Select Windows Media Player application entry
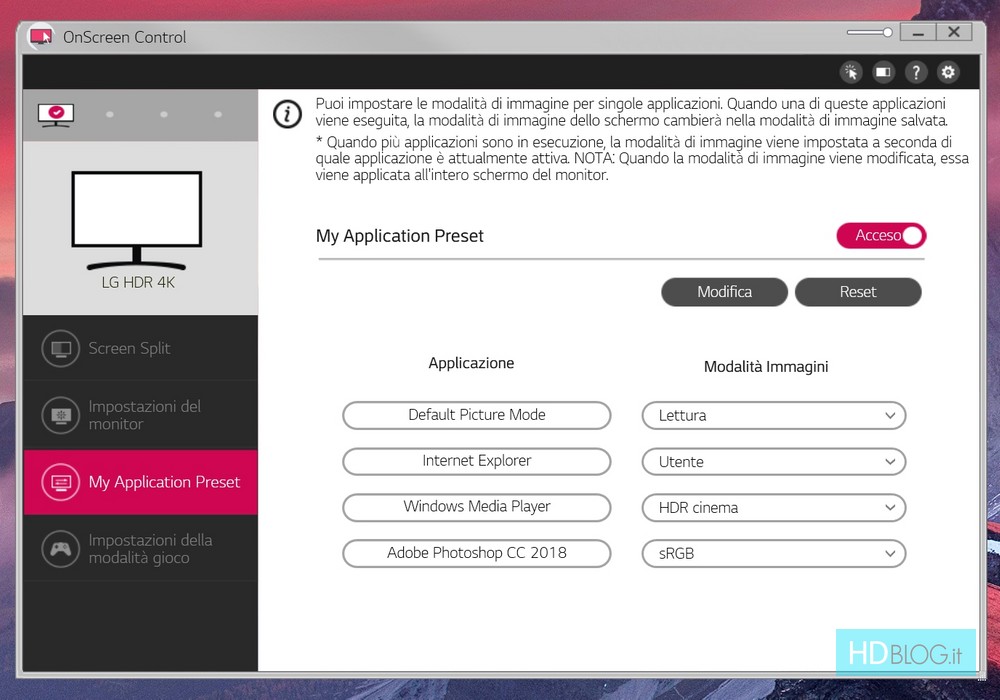1000x700 pixels. tap(476, 507)
